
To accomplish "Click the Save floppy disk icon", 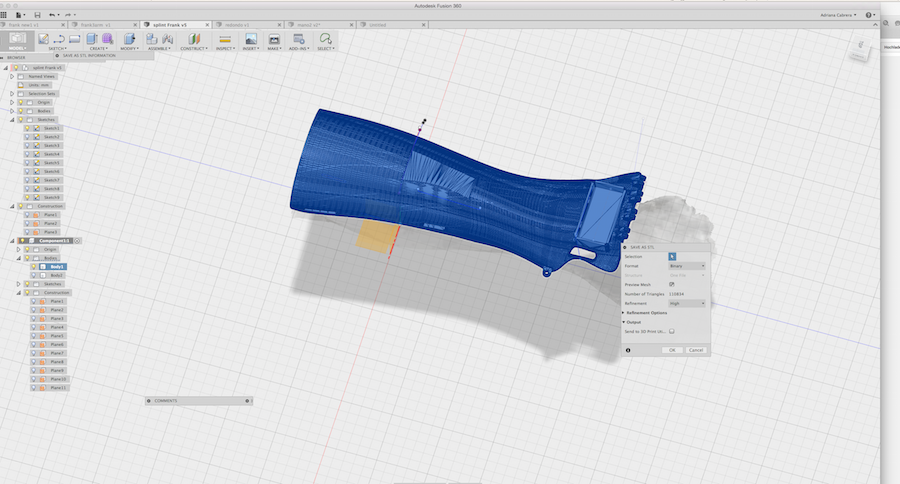I will coord(37,15).
